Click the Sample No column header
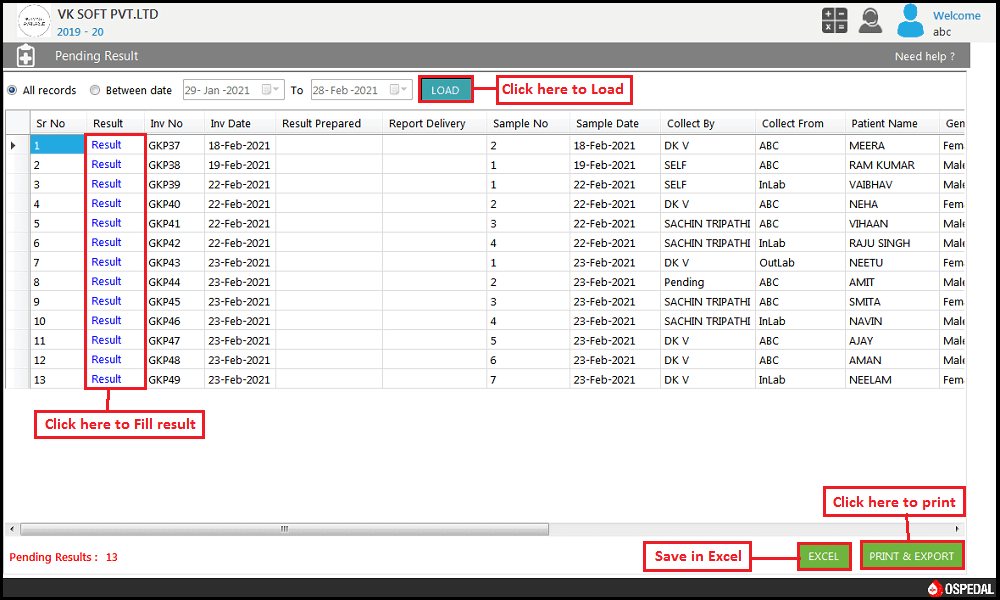1000x600 pixels. [x=529, y=123]
